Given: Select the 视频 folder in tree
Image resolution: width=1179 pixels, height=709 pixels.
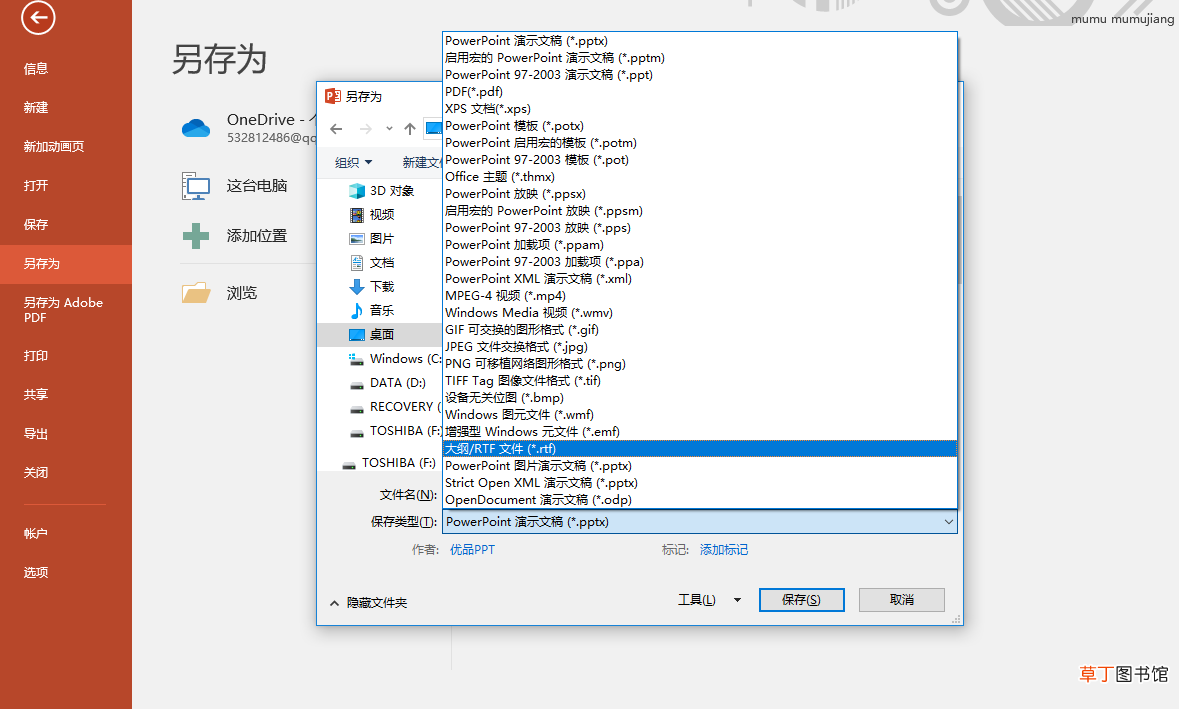Looking at the screenshot, I should [x=381, y=215].
